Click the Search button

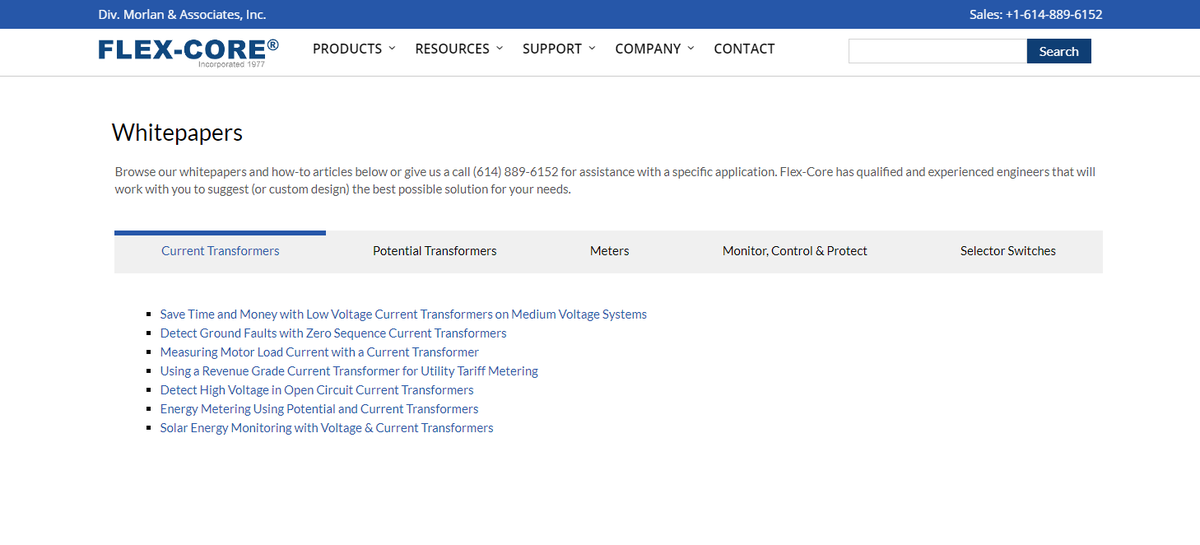coord(1059,51)
